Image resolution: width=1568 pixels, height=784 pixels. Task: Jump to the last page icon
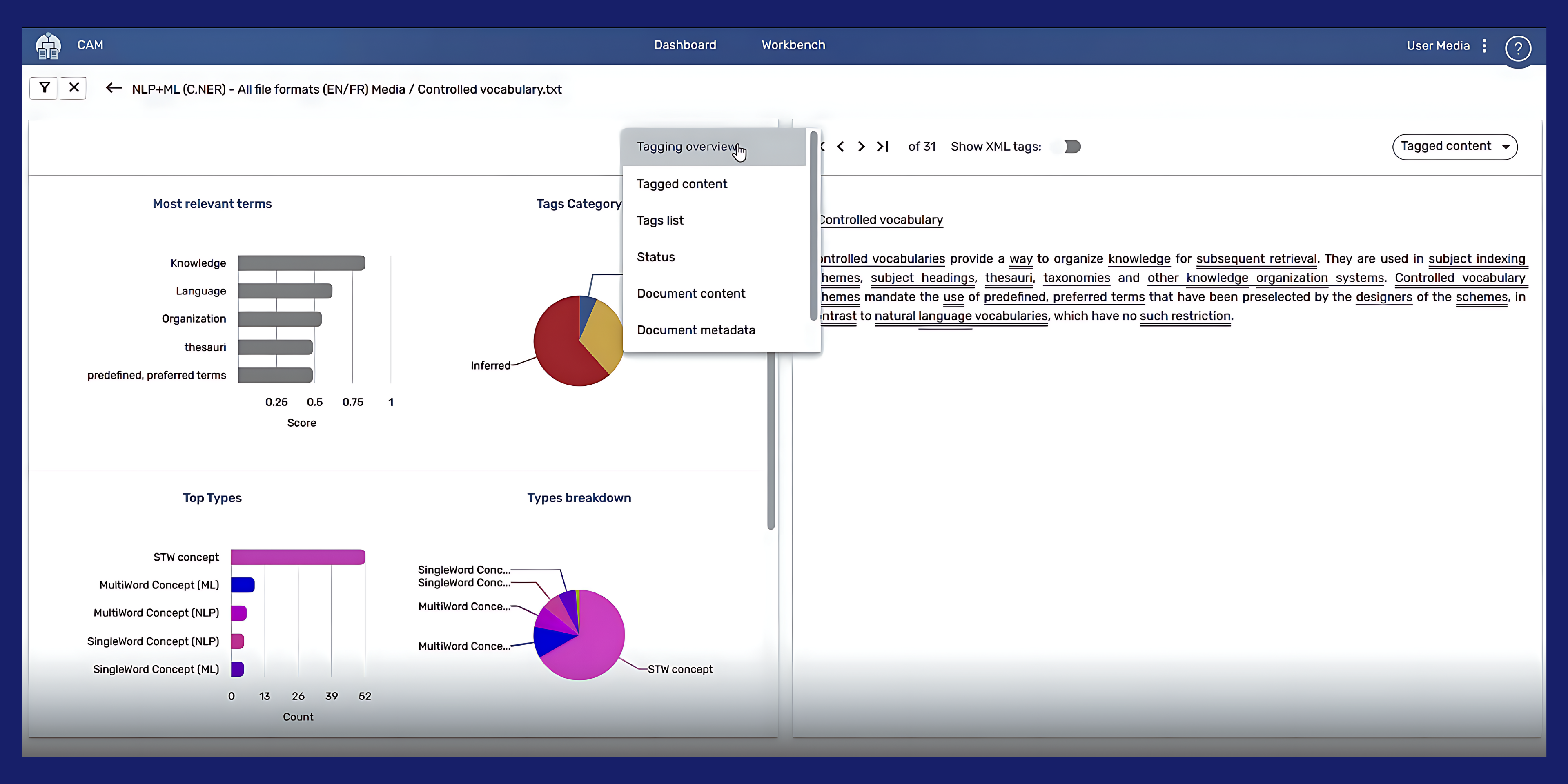(x=882, y=147)
